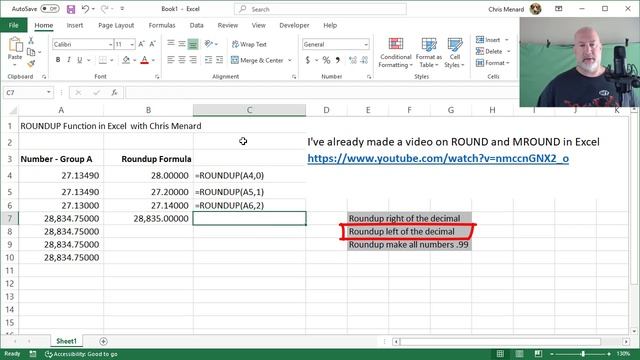Expand the Insert cells dropdown arrow
The image size is (640, 360).
pyautogui.click(x=507, y=40)
